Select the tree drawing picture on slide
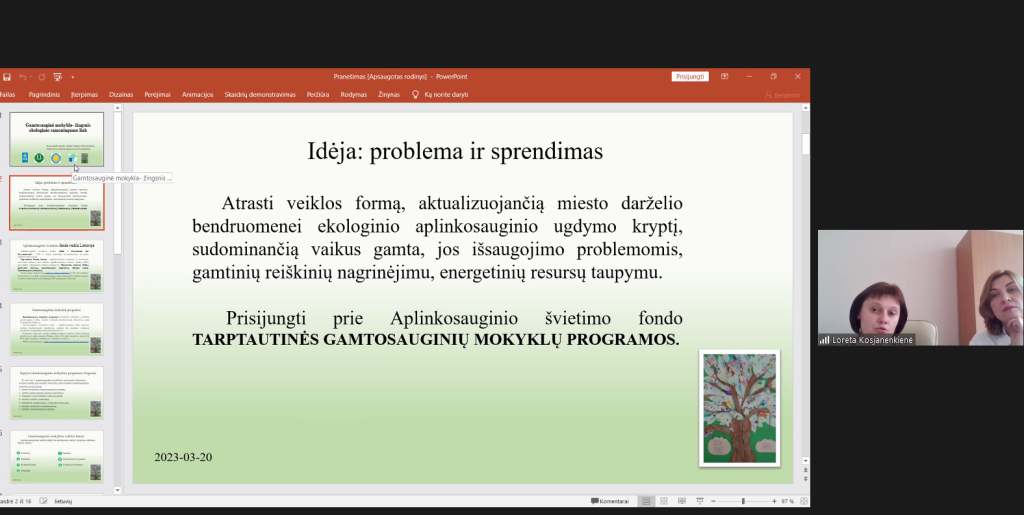1024x515 pixels. coord(739,409)
